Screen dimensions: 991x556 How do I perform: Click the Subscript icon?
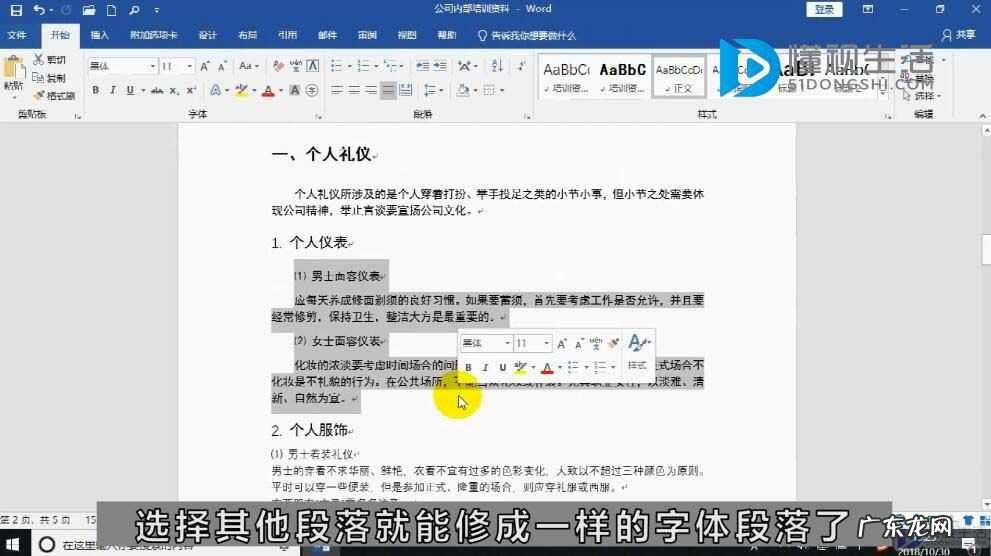pos(174,90)
